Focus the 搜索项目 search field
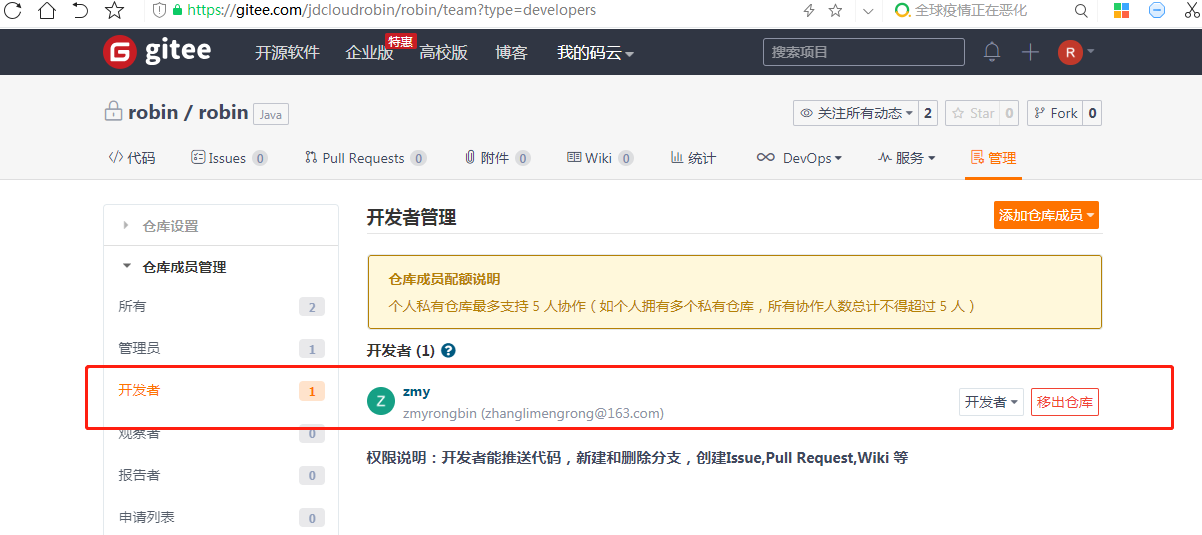This screenshot has width=1202, height=535. coord(863,52)
